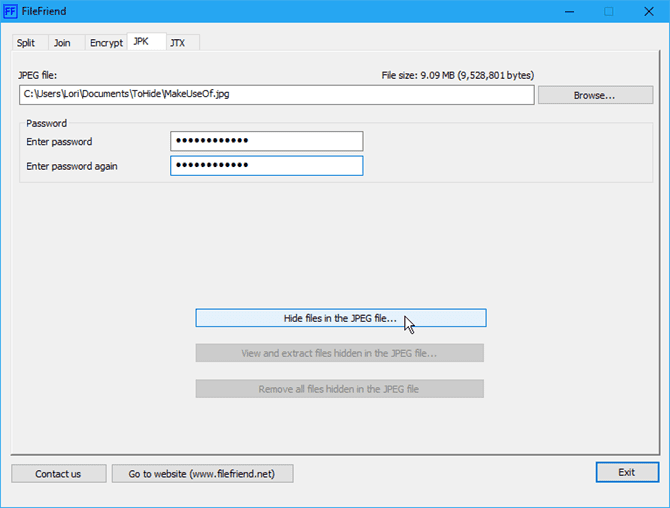Click the Enter password again field
This screenshot has width=670, height=508.
point(266,165)
